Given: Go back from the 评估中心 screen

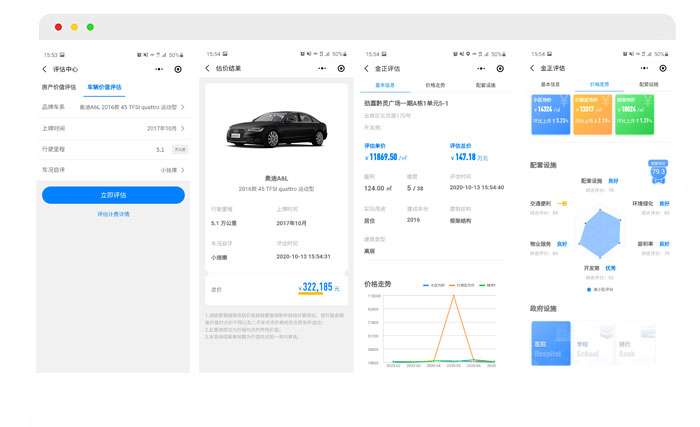Looking at the screenshot, I should 44,69.
